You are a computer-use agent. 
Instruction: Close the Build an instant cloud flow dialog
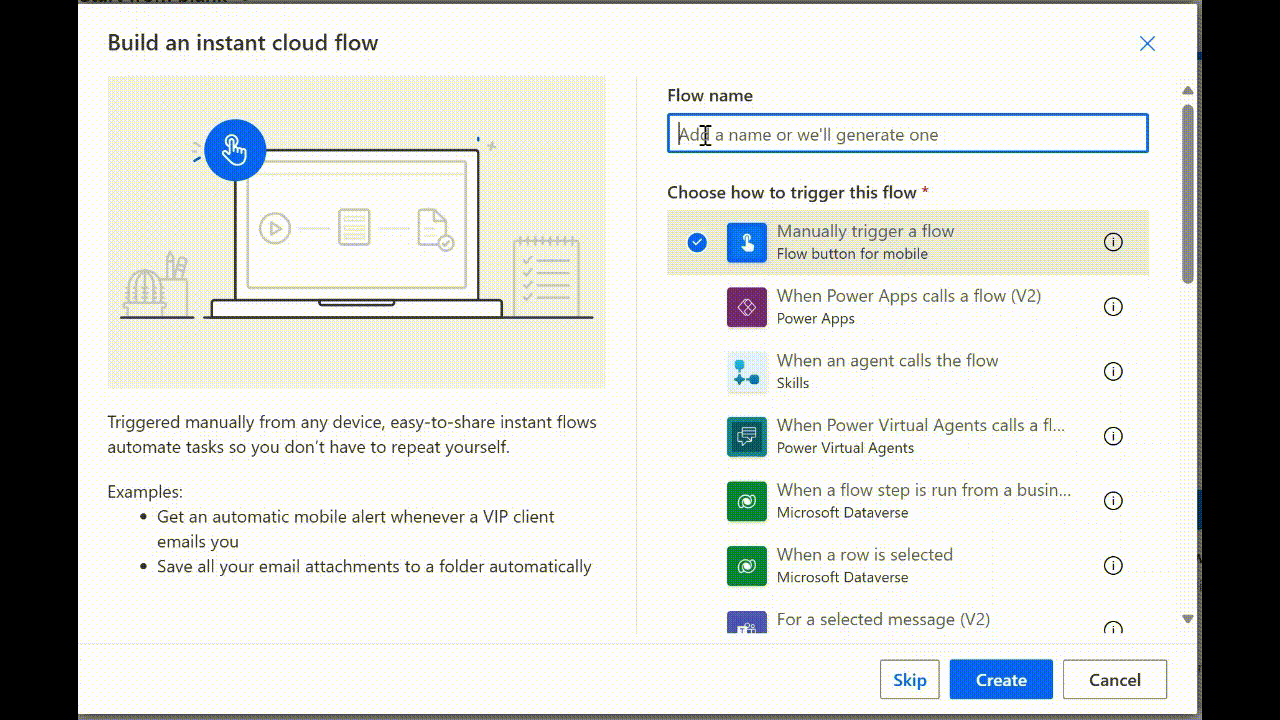1147,44
